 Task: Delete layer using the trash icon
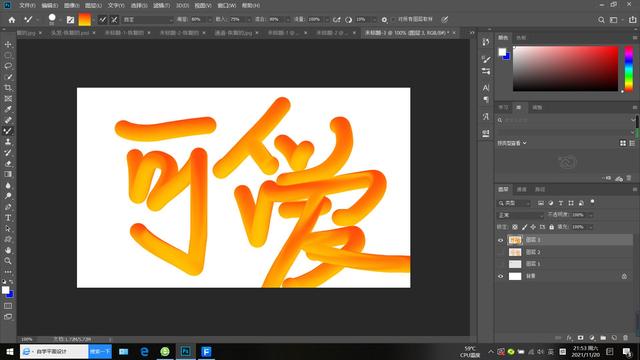point(626,338)
